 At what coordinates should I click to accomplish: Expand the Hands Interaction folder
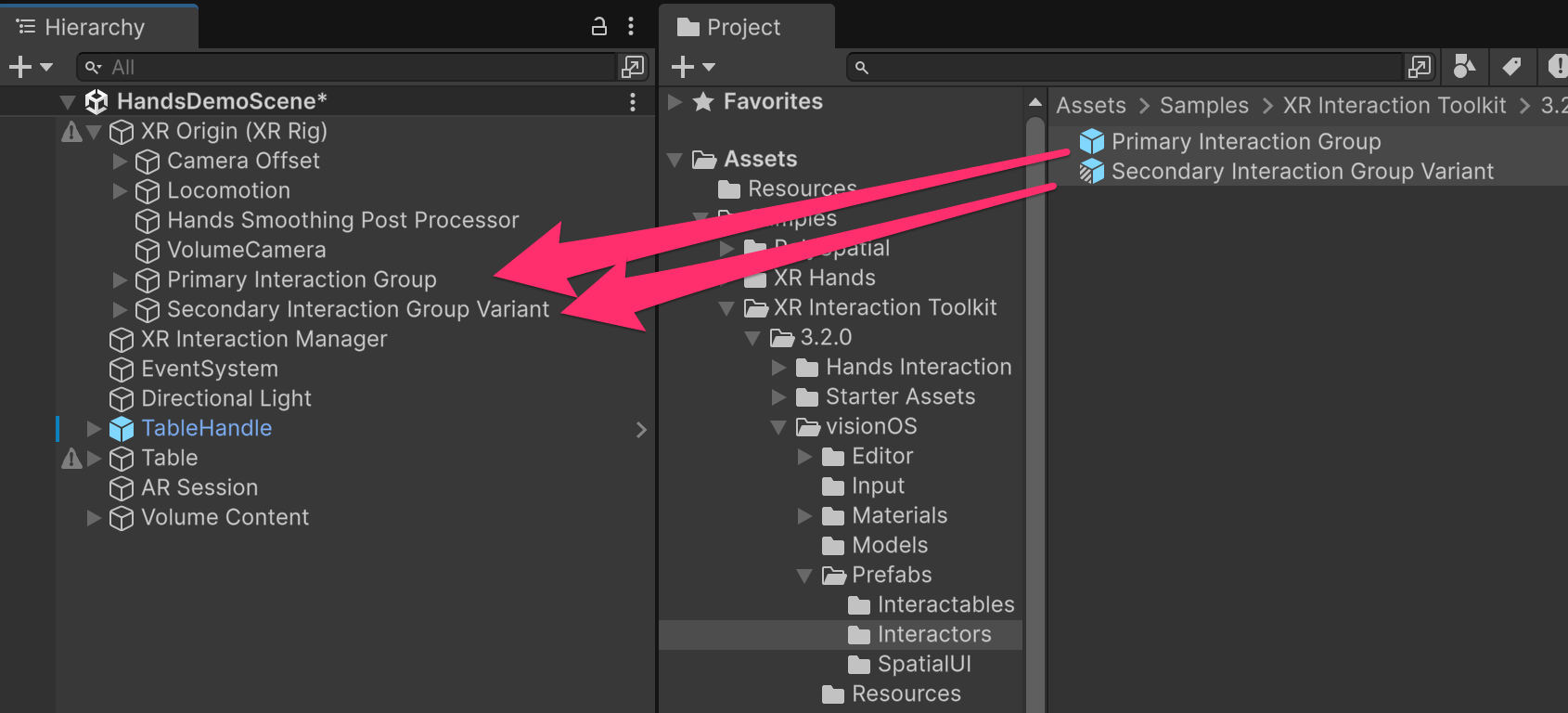(778, 368)
